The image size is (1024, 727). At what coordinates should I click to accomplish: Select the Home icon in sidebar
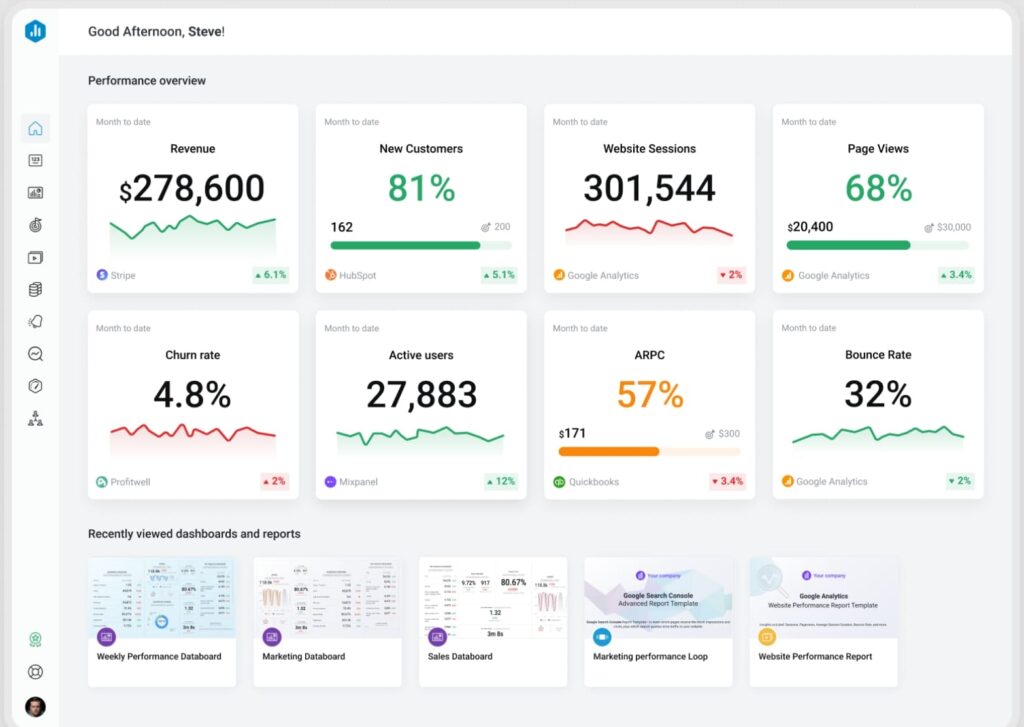point(34,128)
